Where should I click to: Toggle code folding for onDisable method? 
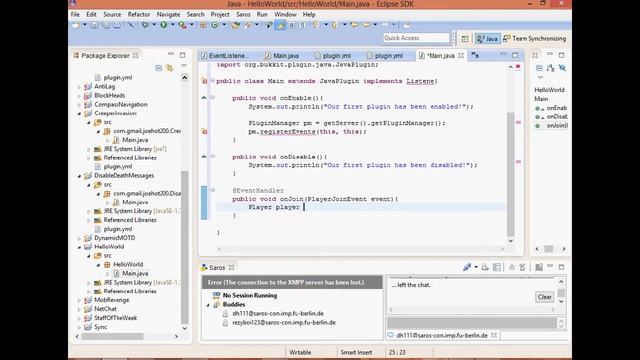[x=212, y=156]
